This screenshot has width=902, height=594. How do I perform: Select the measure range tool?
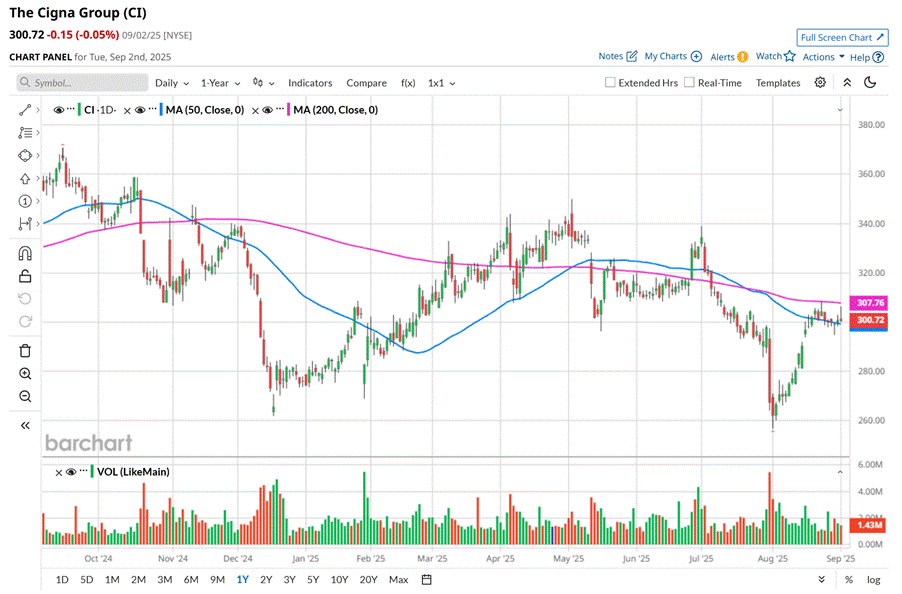tap(25, 224)
